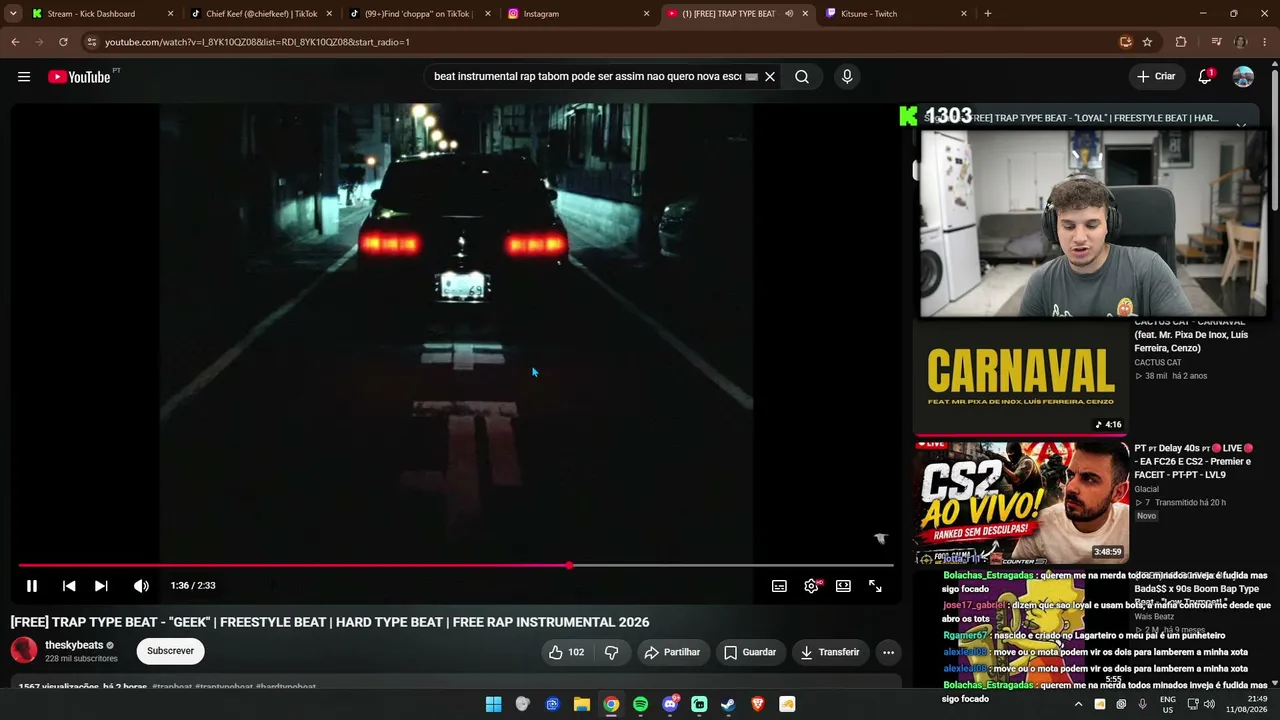Open the YouTube hamburger guide menu
Viewport: 1280px width, 720px height.
(x=24, y=77)
